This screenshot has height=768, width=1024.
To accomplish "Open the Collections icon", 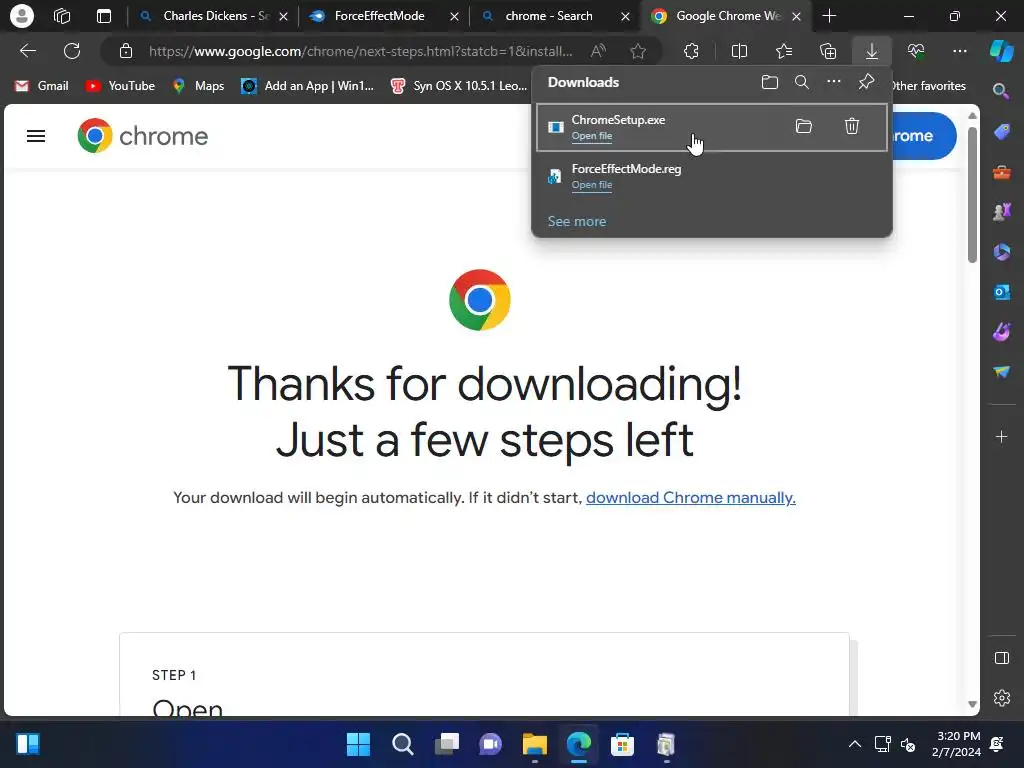I will coord(828,51).
